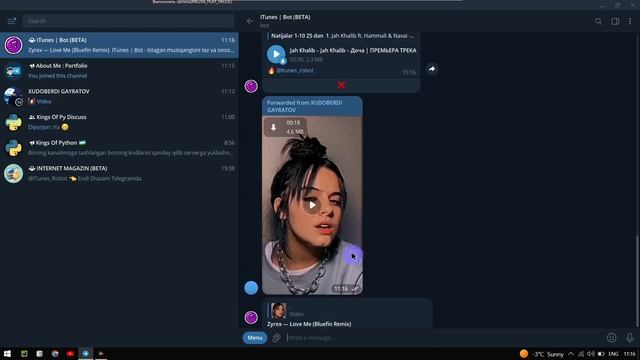Open the INTERNET MAGAZIN (BETA) chat
The image size is (640, 360).
point(119,173)
